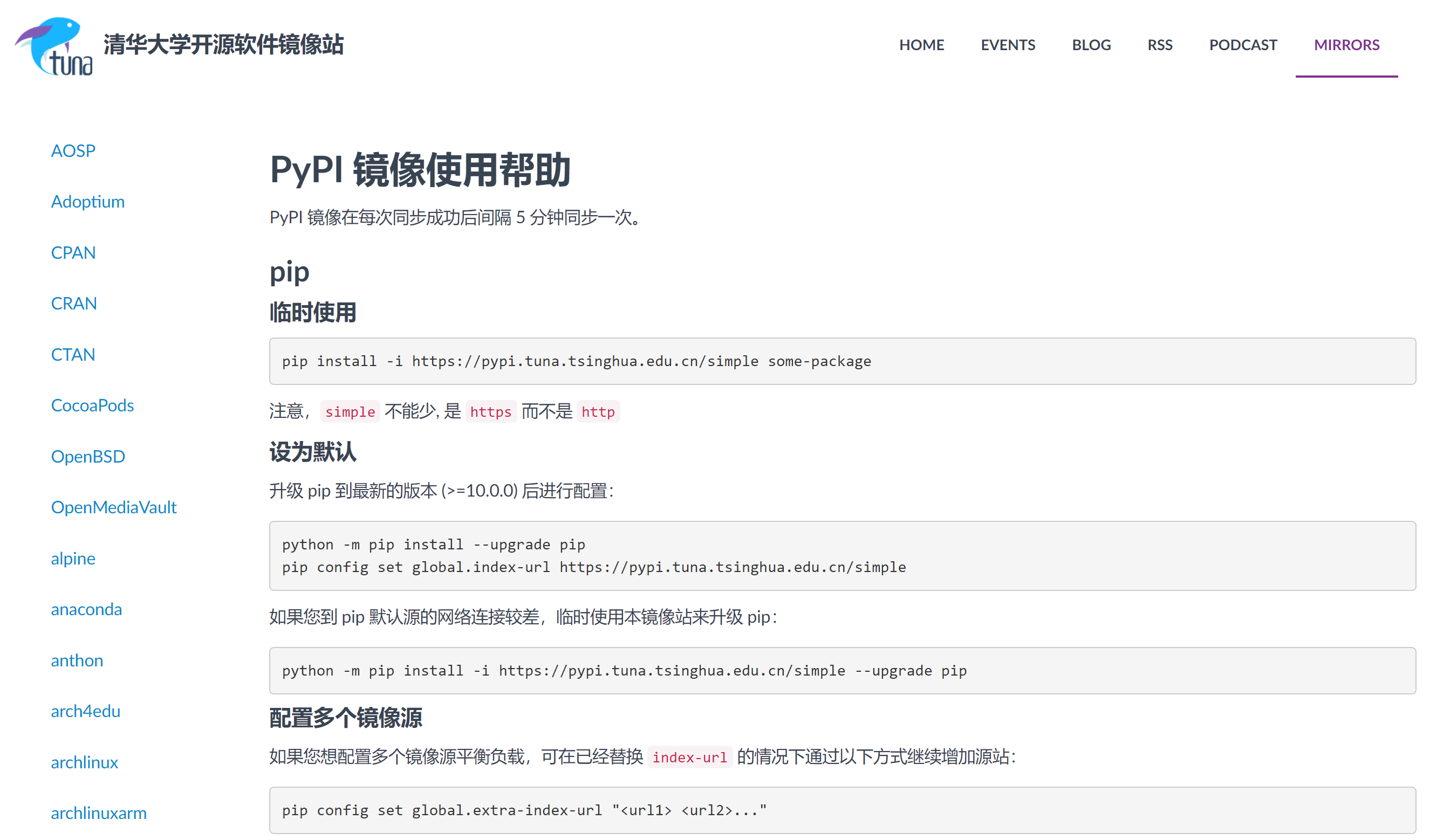Open OpenMediaVault mirror help

[x=114, y=507]
